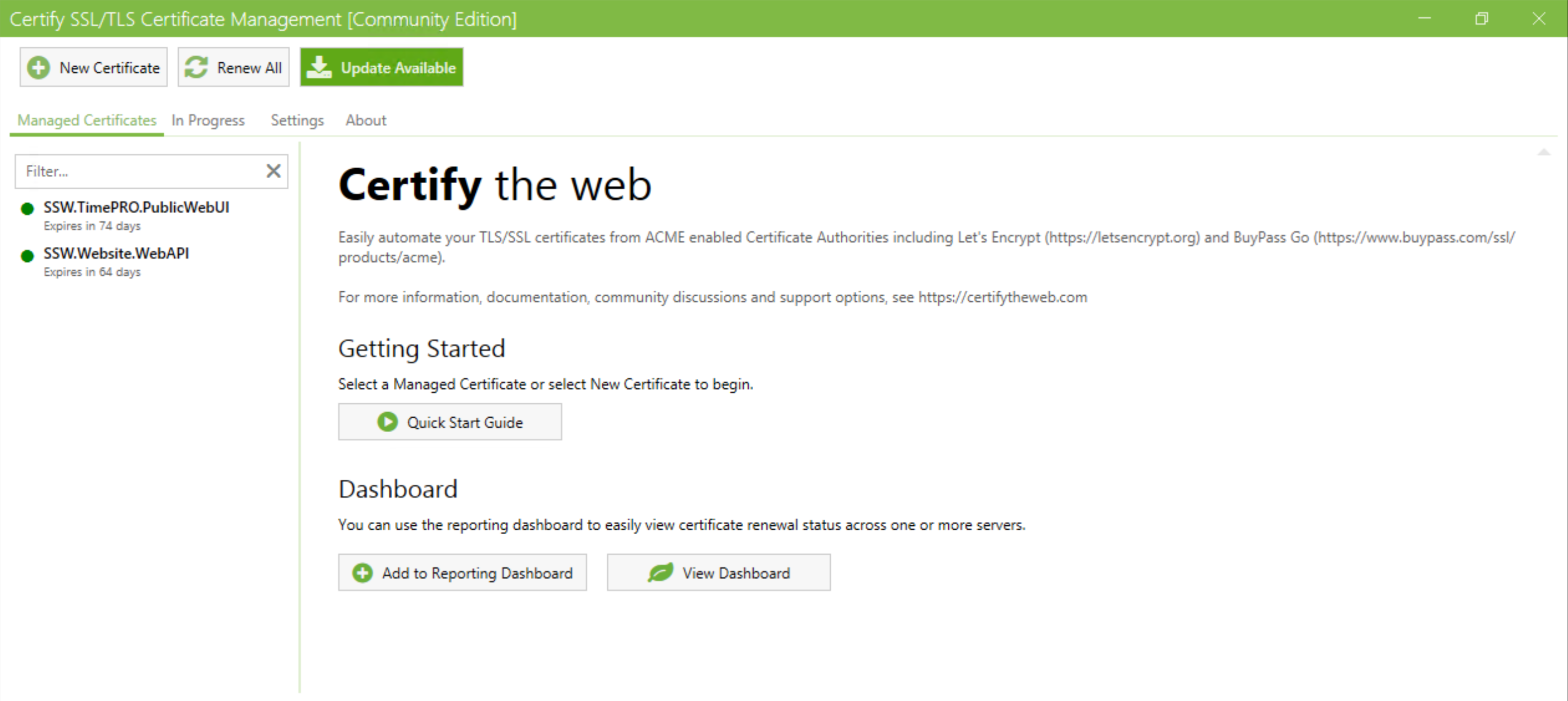The image size is (1568, 701).
Task: Click the download icon on Update Available
Action: click(319, 68)
